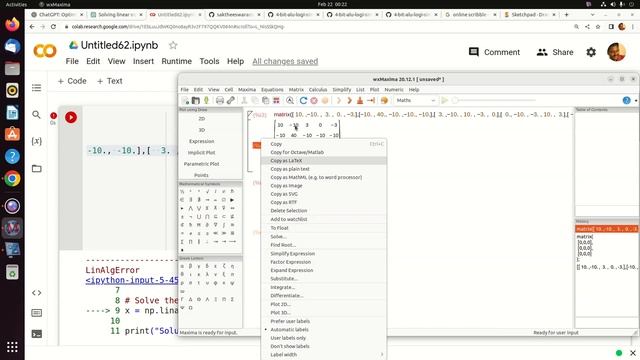Screen dimensions: 640x360
Task: Open the Colab Files folder icon in sidebar
Action: [x=36, y=168]
